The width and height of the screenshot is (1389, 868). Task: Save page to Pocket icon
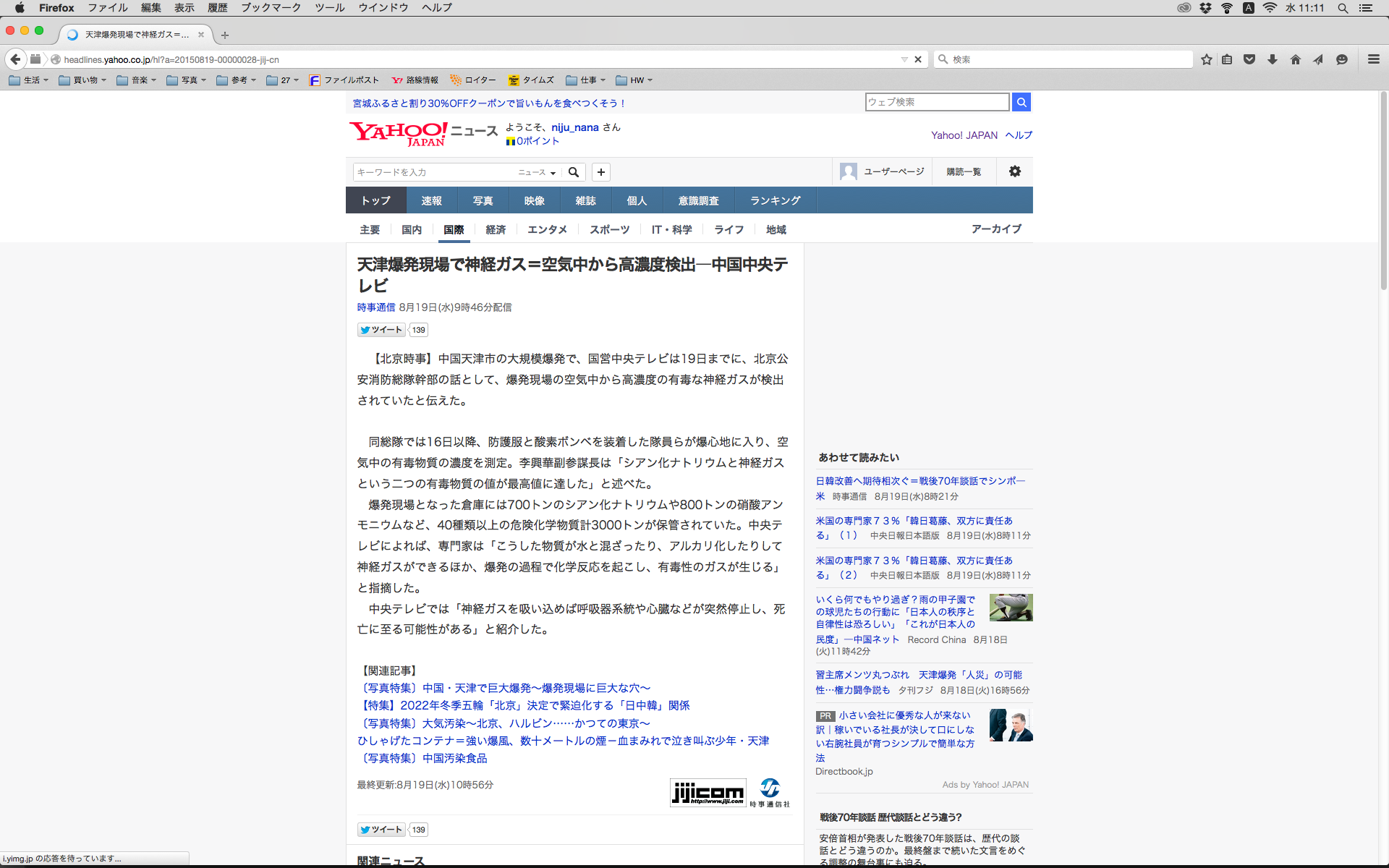pyautogui.click(x=1249, y=59)
